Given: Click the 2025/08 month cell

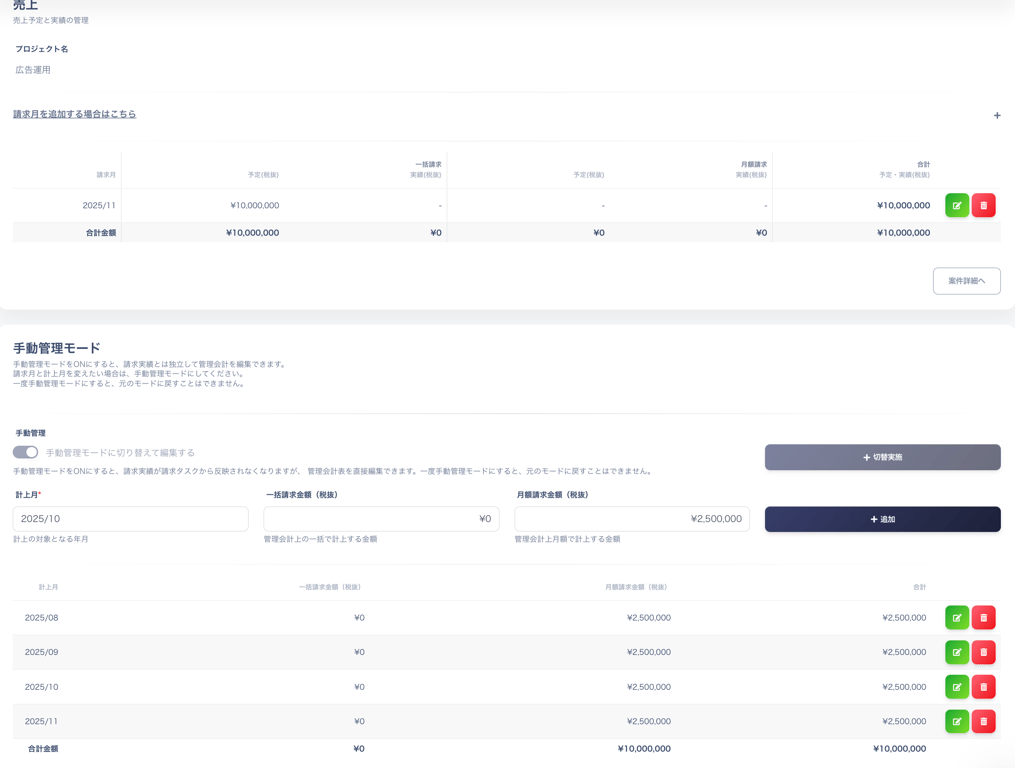Looking at the screenshot, I should tap(41, 618).
